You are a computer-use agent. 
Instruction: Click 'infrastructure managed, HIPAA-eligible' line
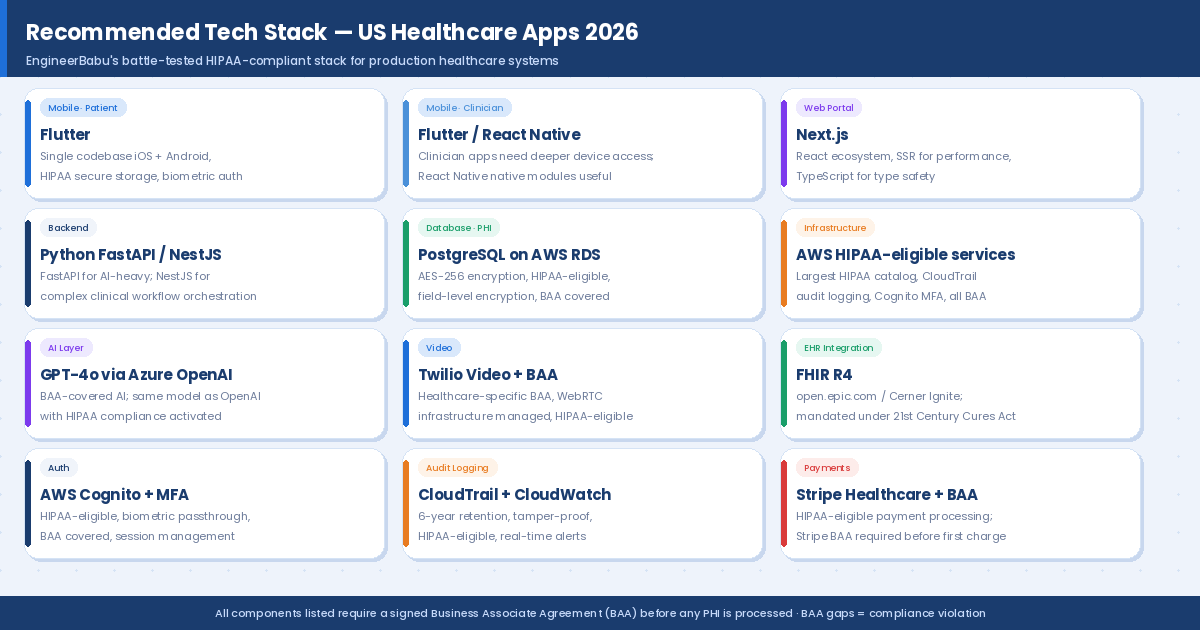(x=525, y=416)
